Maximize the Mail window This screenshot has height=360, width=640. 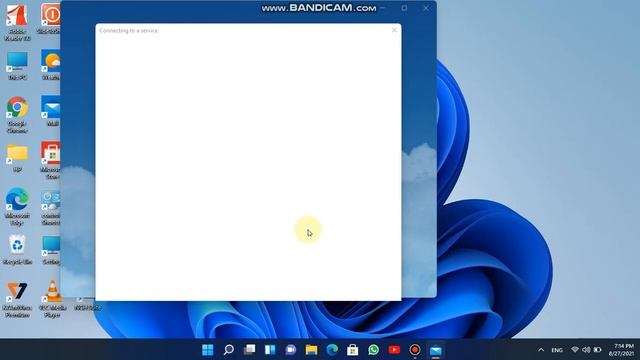point(404,8)
